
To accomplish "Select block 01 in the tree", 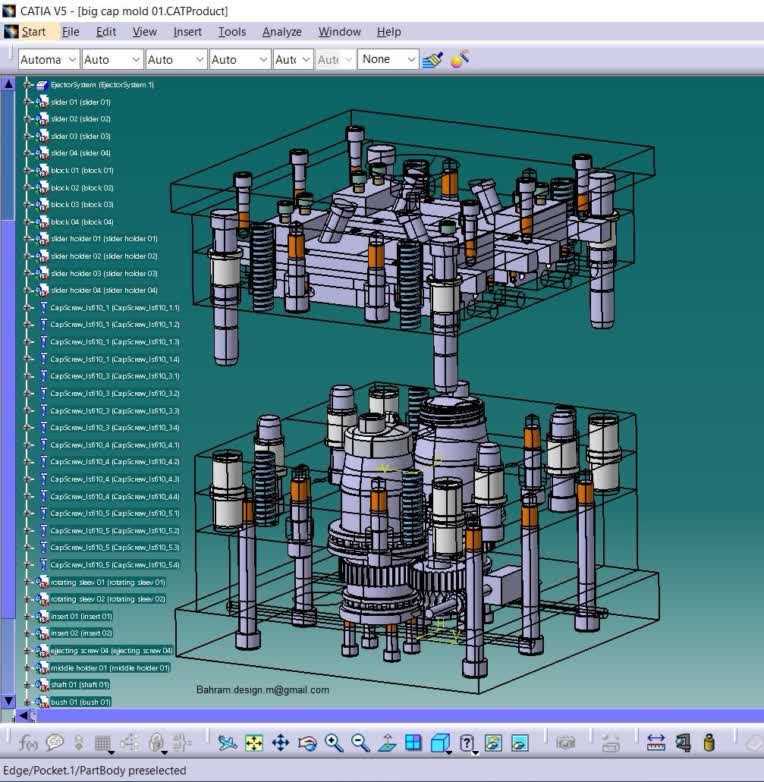I will click(82, 171).
